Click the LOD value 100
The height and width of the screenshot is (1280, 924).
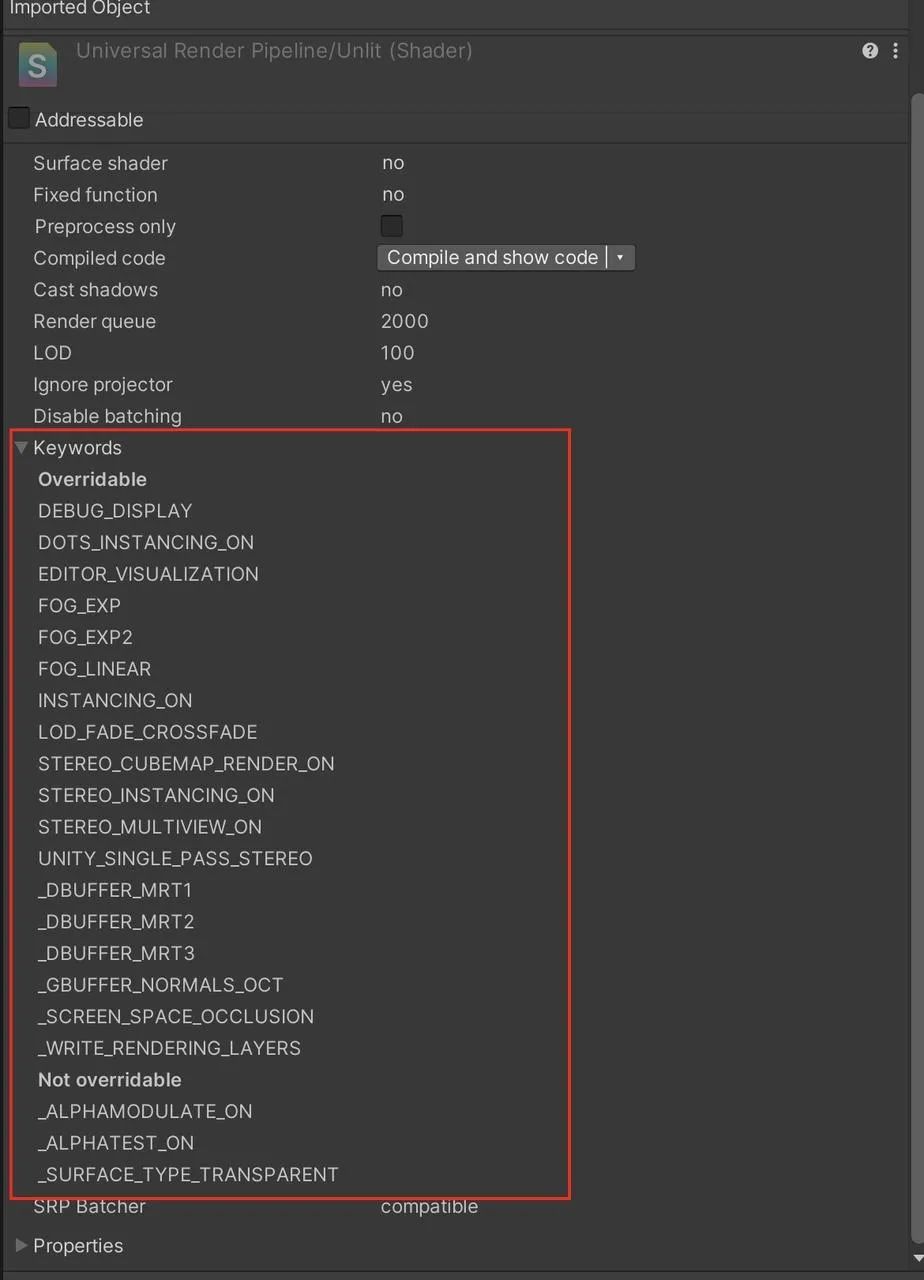[398, 353]
